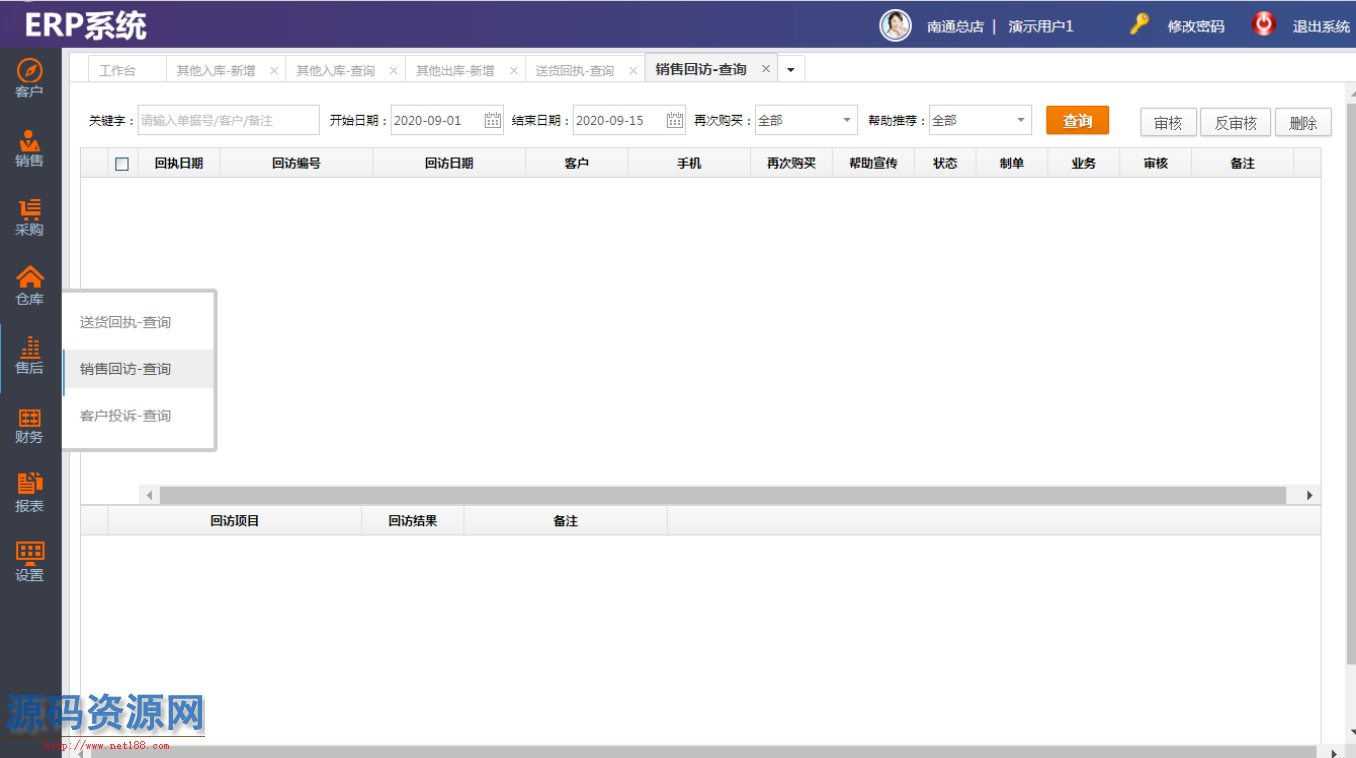Screen dimensions: 1356x758
Task: Click the horizontal scrollbar under the table
Action: coord(722,495)
